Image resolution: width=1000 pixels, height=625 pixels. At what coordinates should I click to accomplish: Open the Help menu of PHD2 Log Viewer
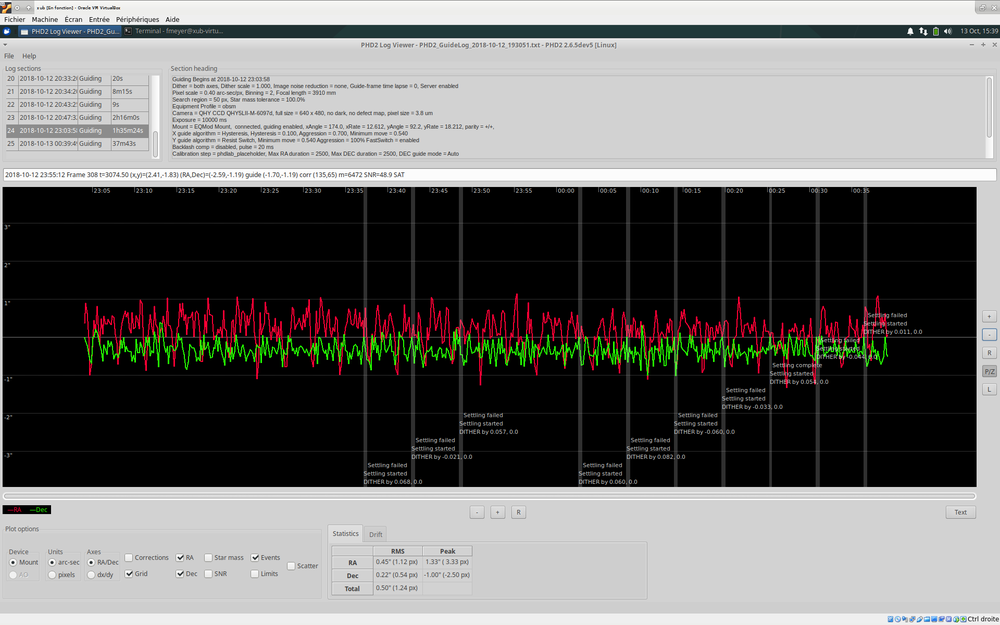coord(29,56)
